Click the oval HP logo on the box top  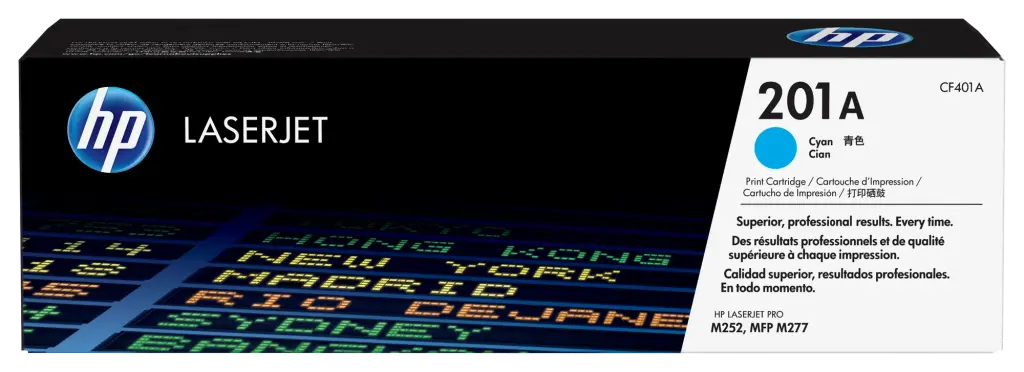tap(850, 37)
